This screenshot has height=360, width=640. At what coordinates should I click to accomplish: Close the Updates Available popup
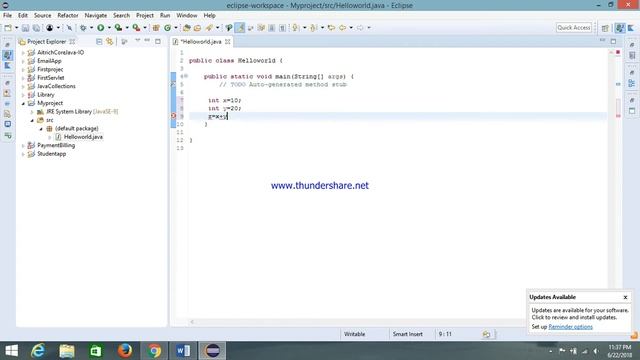point(625,298)
